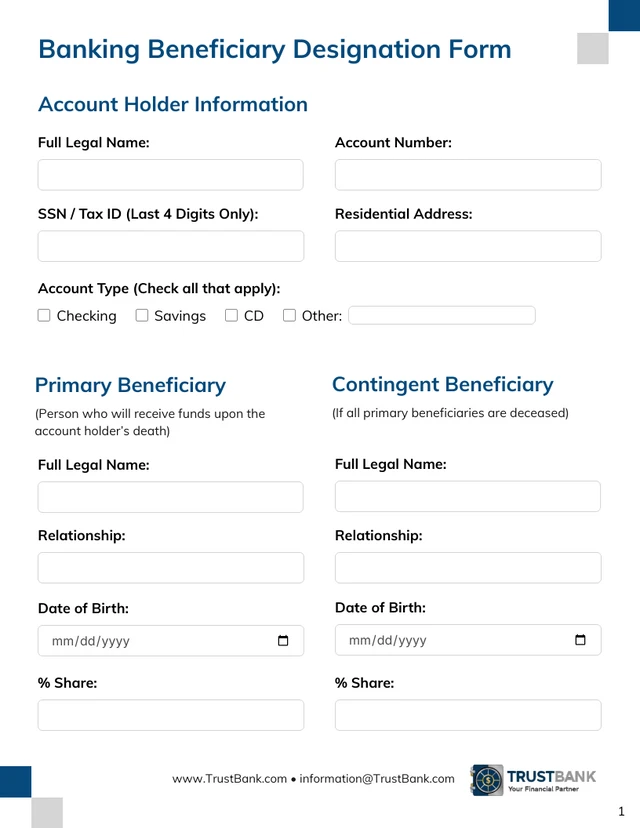Select Contingent Beneficiary Full Legal Name field

pos(468,496)
